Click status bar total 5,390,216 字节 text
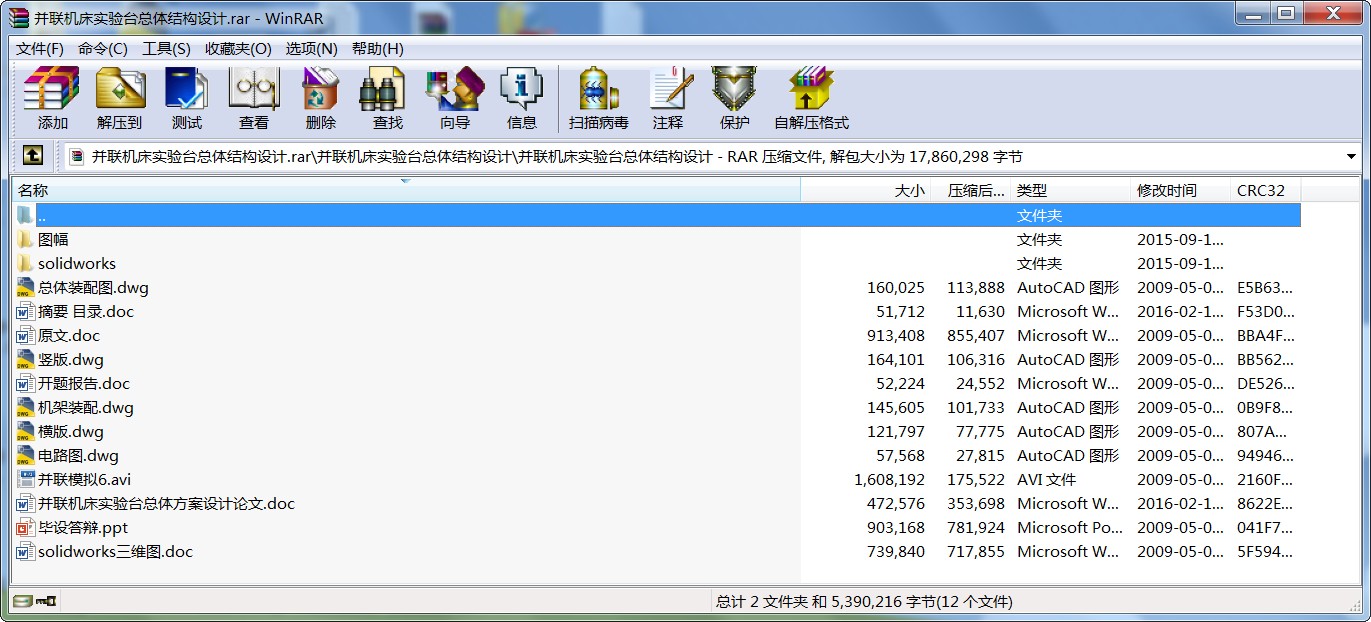The image size is (1371, 622). click(864, 601)
